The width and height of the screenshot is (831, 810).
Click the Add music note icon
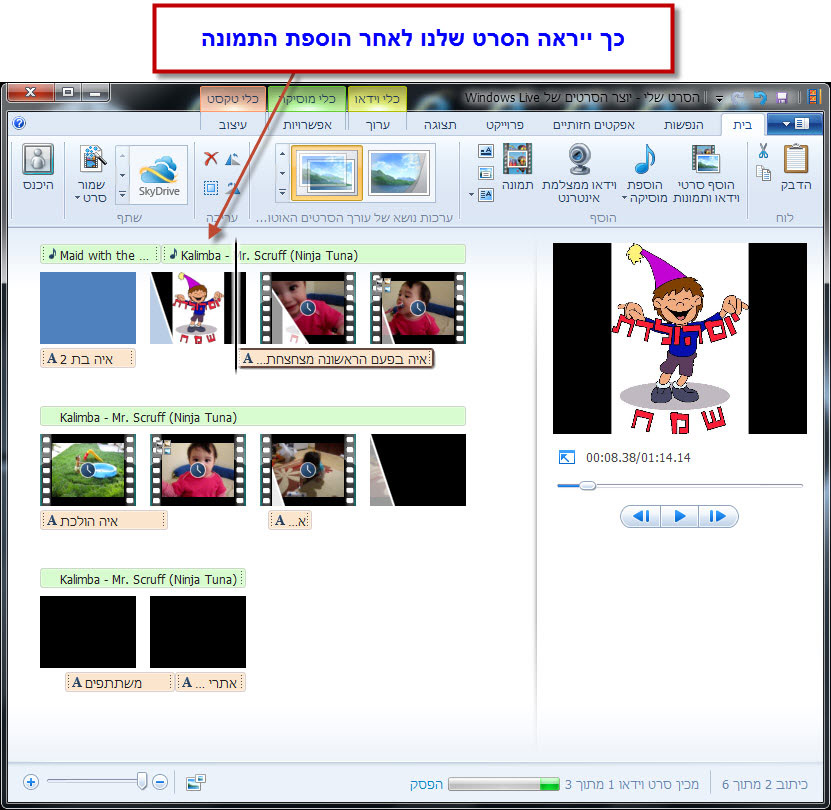[x=644, y=159]
